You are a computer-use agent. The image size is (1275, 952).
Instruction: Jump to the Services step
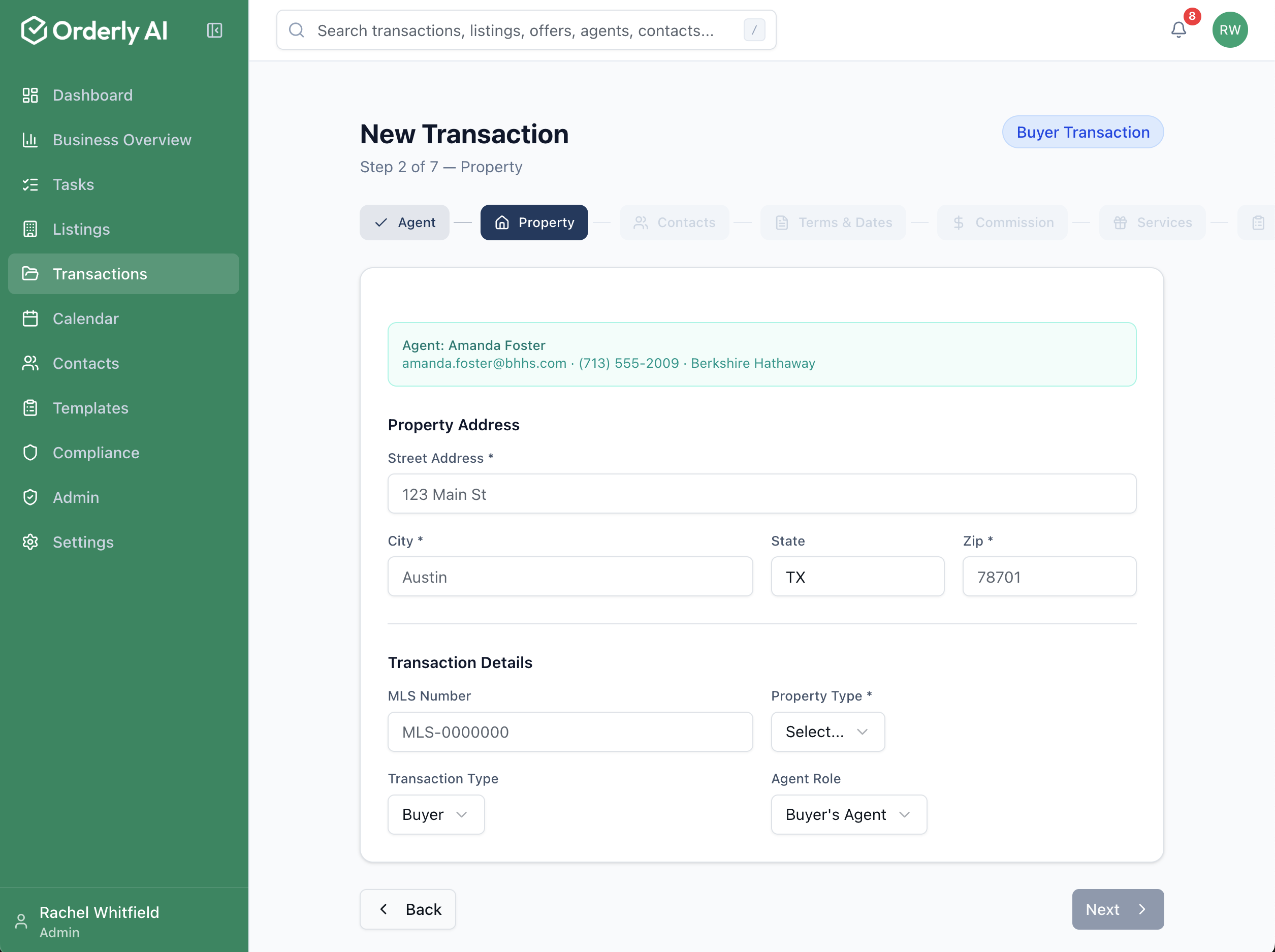point(1152,223)
